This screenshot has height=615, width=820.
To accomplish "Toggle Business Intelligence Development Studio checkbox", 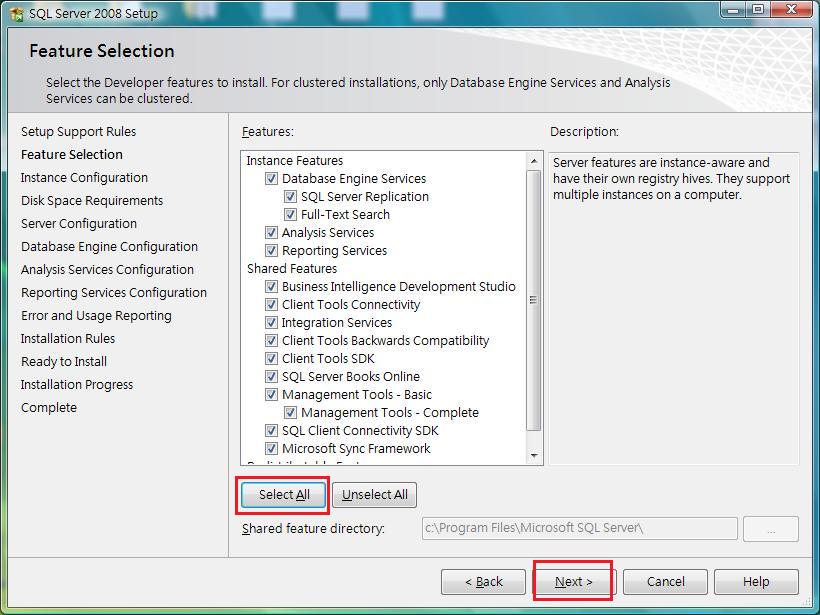I will coord(271,287).
